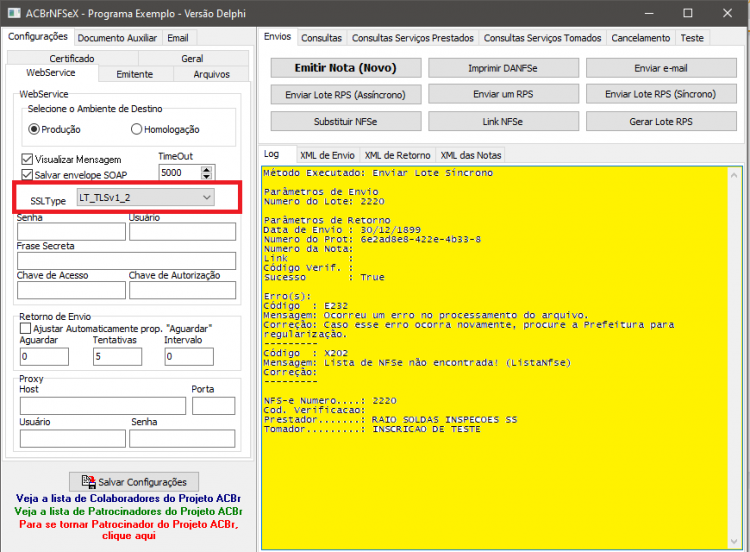Click the WebService Usuário field
This screenshot has height=552, width=750.
tap(182, 232)
